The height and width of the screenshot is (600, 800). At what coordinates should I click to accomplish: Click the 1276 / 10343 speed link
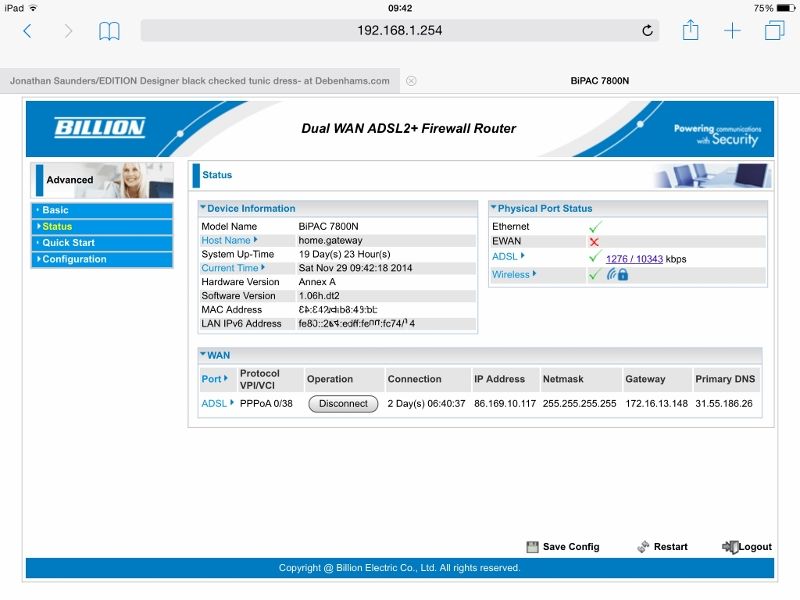(x=634, y=259)
